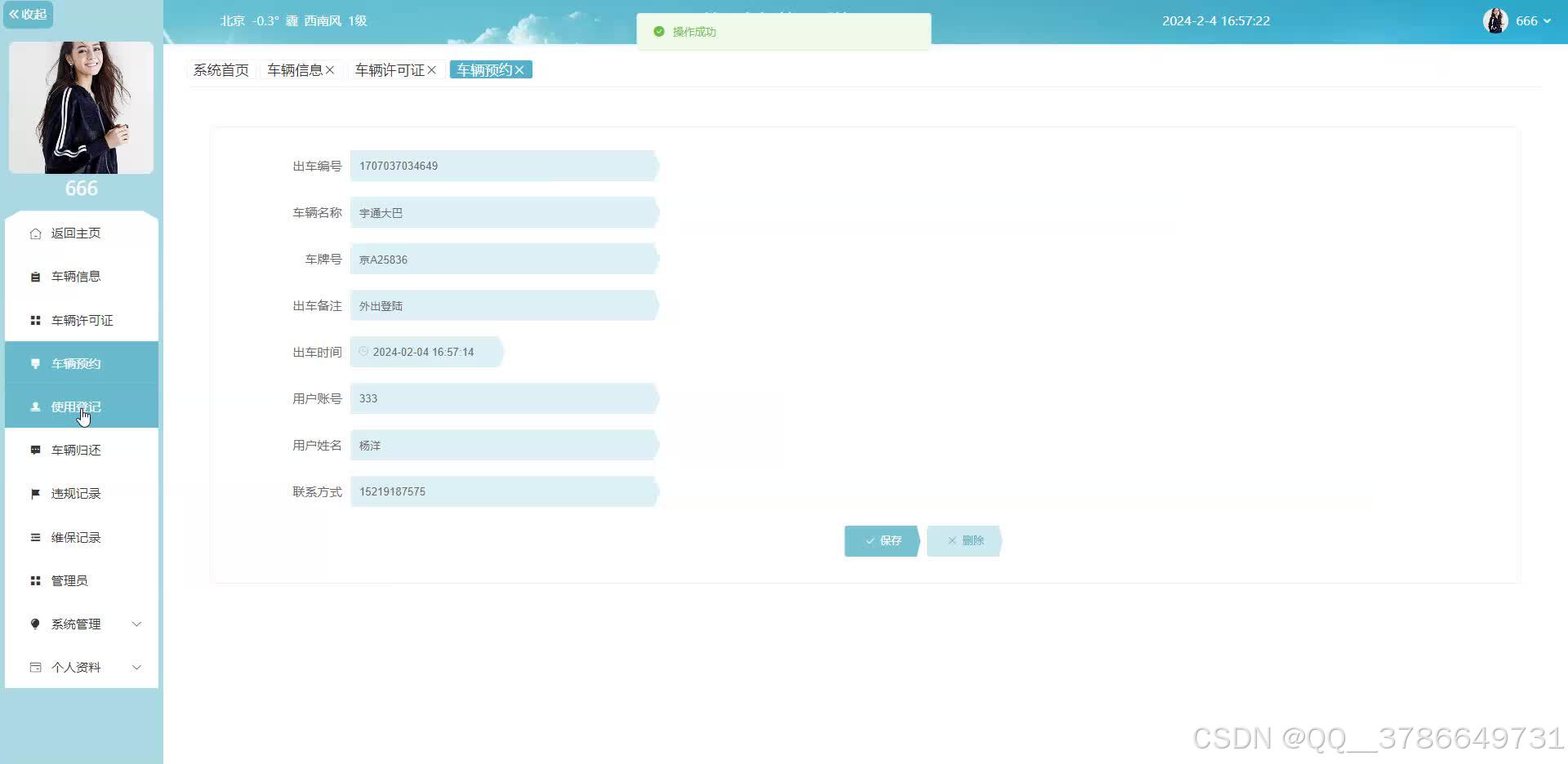Click the 出车备注 field
1568x764 pixels.
click(x=504, y=305)
